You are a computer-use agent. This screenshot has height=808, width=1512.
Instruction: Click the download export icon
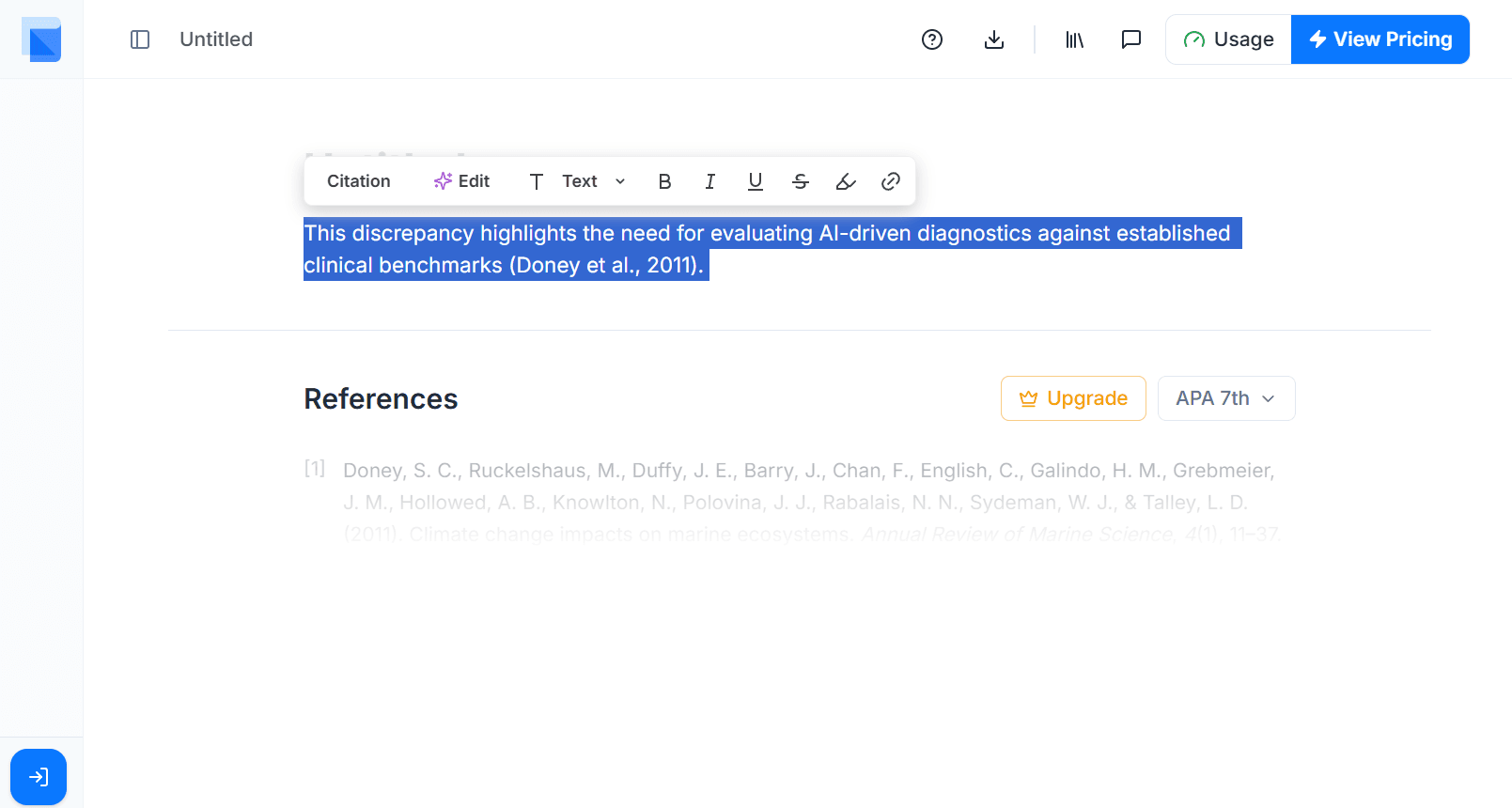pos(993,39)
